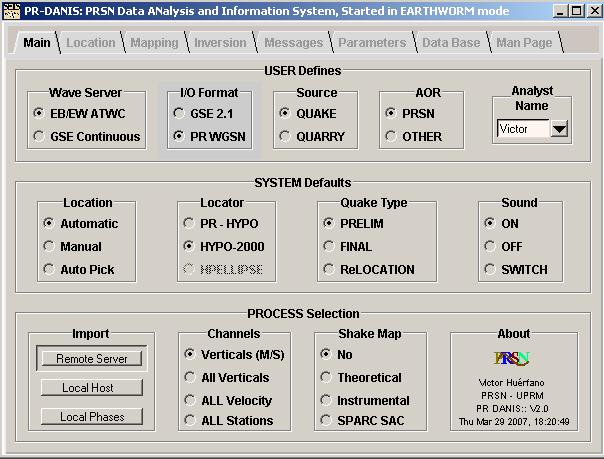The width and height of the screenshot is (604, 459).
Task: Set Location to Automatic
Action: (81, 223)
